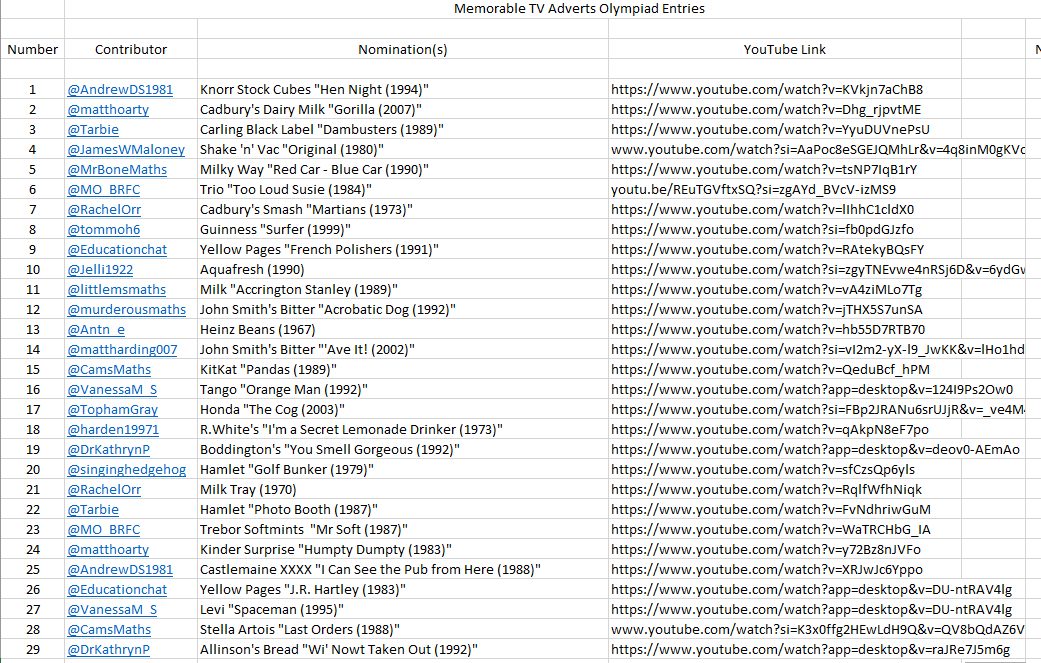Select the title cell "Memorable TV Adverts Olympiad Entries"

coord(579,9)
